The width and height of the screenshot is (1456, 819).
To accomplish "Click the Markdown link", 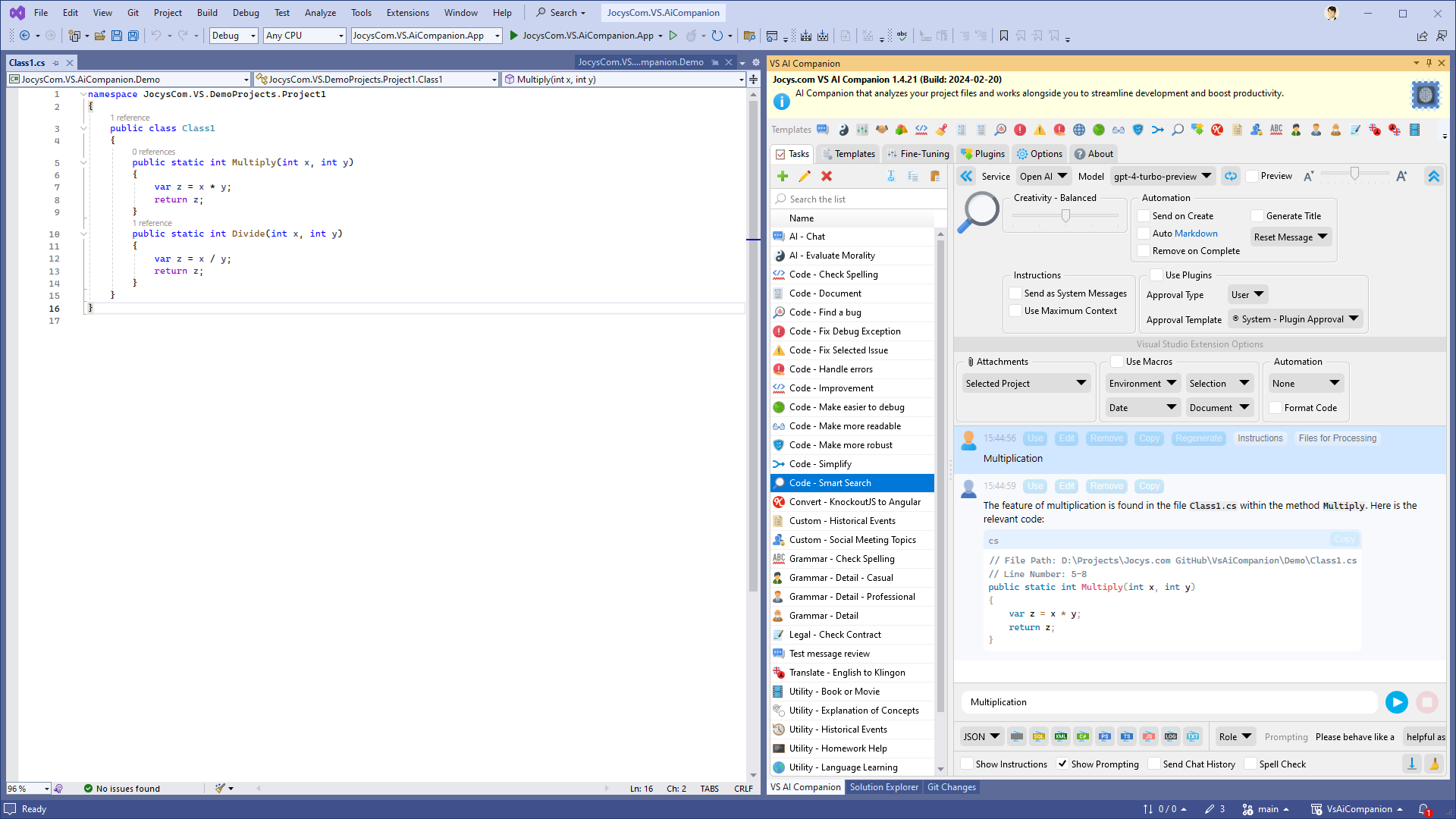I will click(x=1197, y=234).
